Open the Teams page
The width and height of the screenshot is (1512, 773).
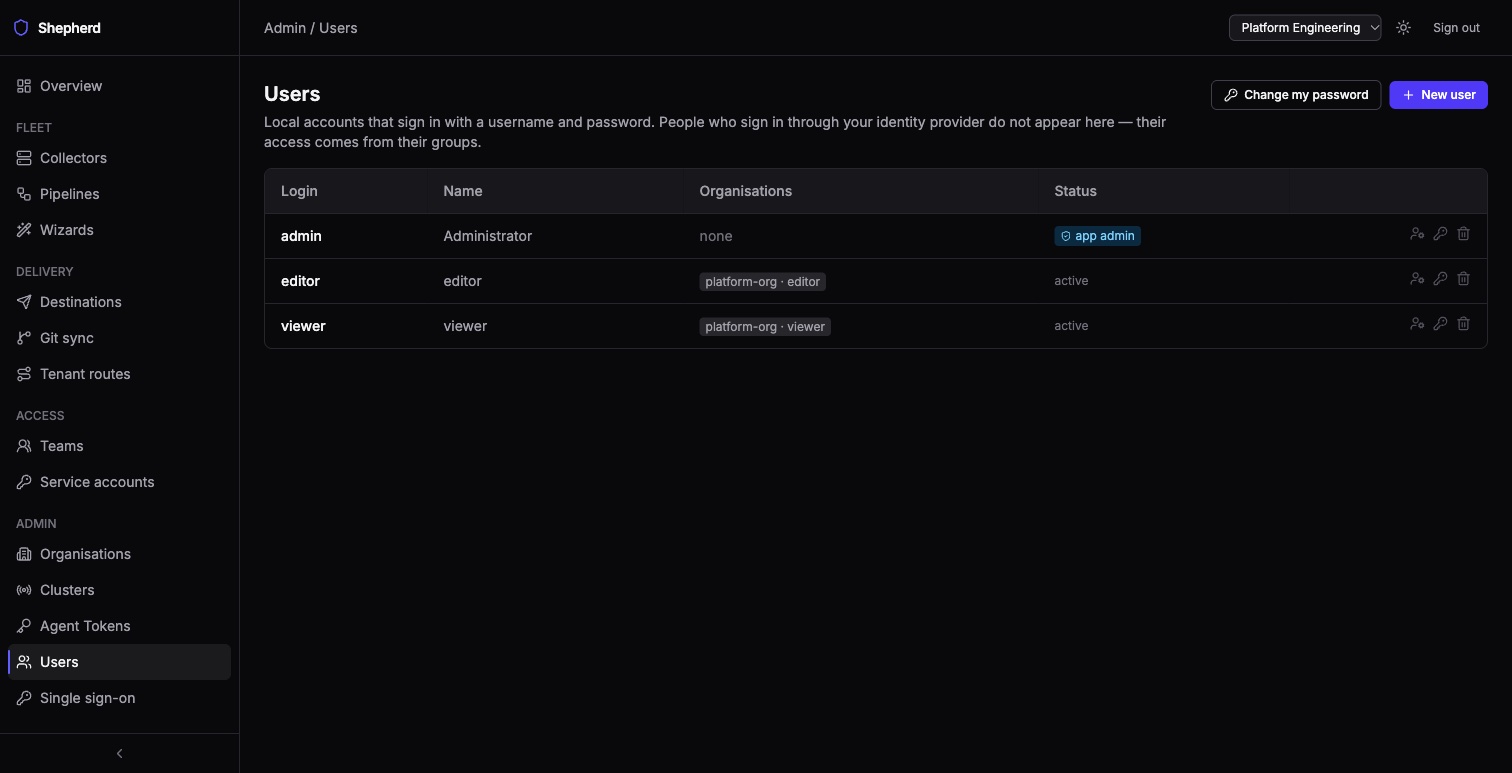[119, 446]
